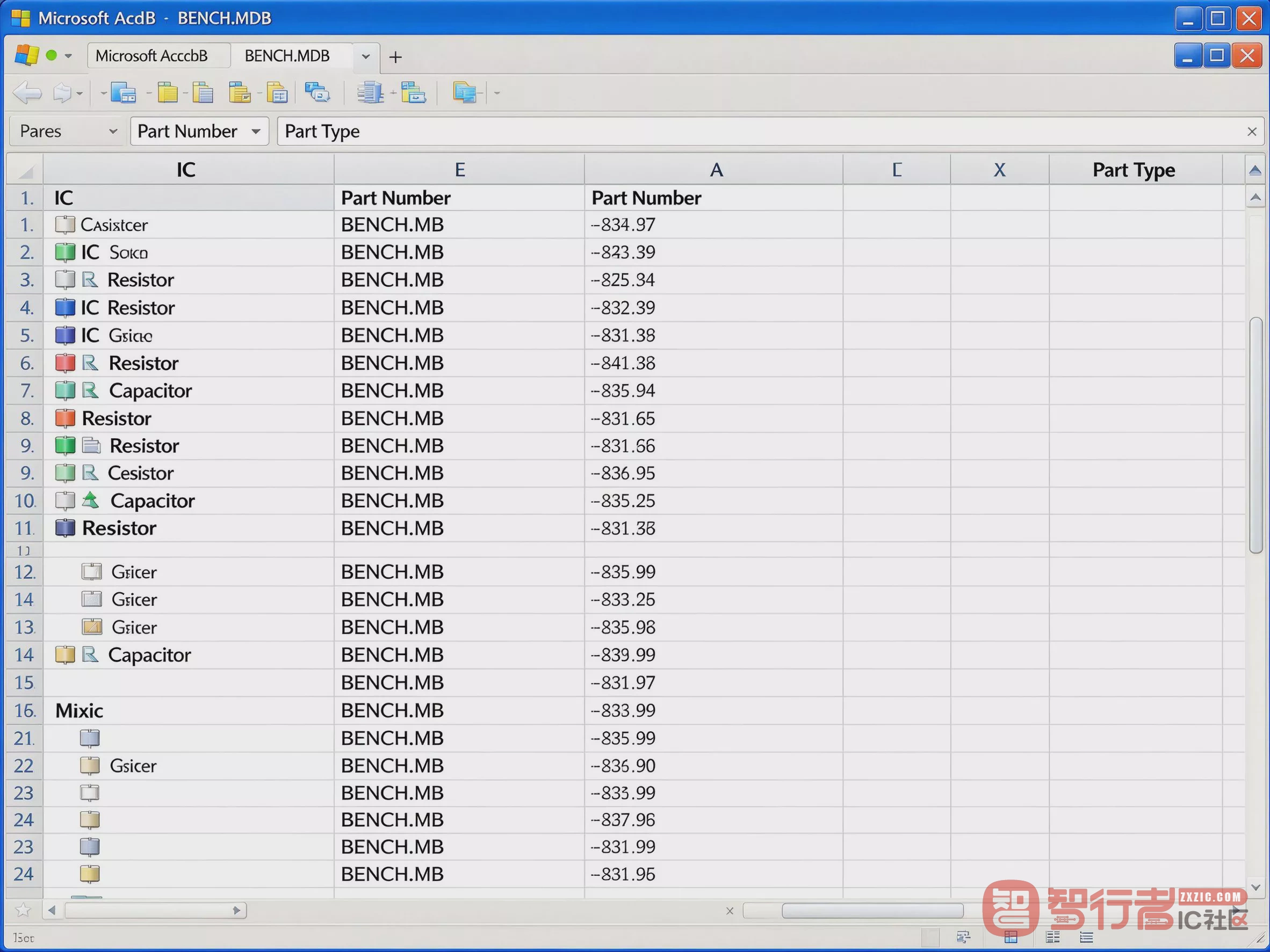Open the Pares dropdown
The height and width of the screenshot is (952, 1270).
tap(68, 132)
